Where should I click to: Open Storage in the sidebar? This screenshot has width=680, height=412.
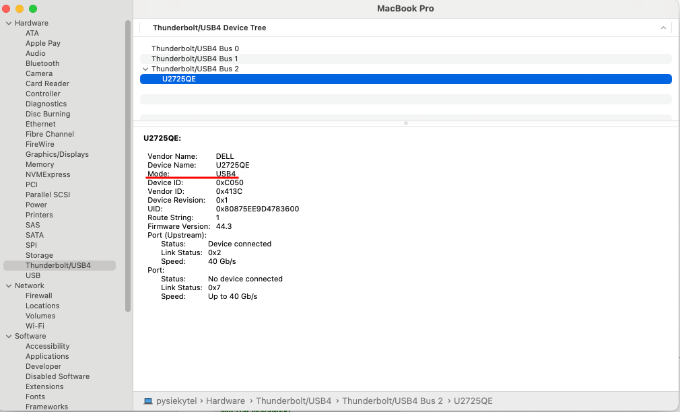click(40, 255)
